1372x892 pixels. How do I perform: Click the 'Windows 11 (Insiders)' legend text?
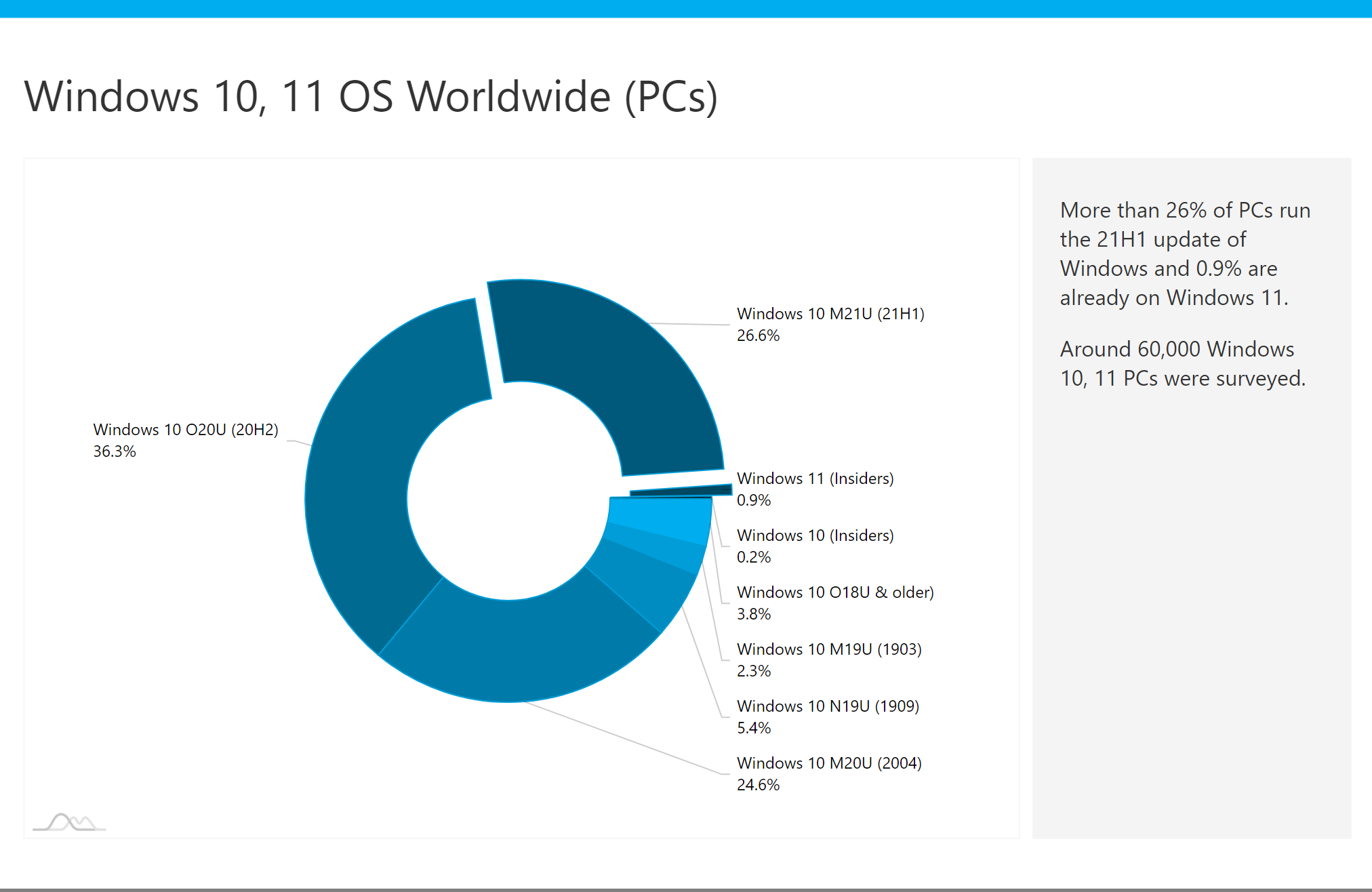[815, 478]
